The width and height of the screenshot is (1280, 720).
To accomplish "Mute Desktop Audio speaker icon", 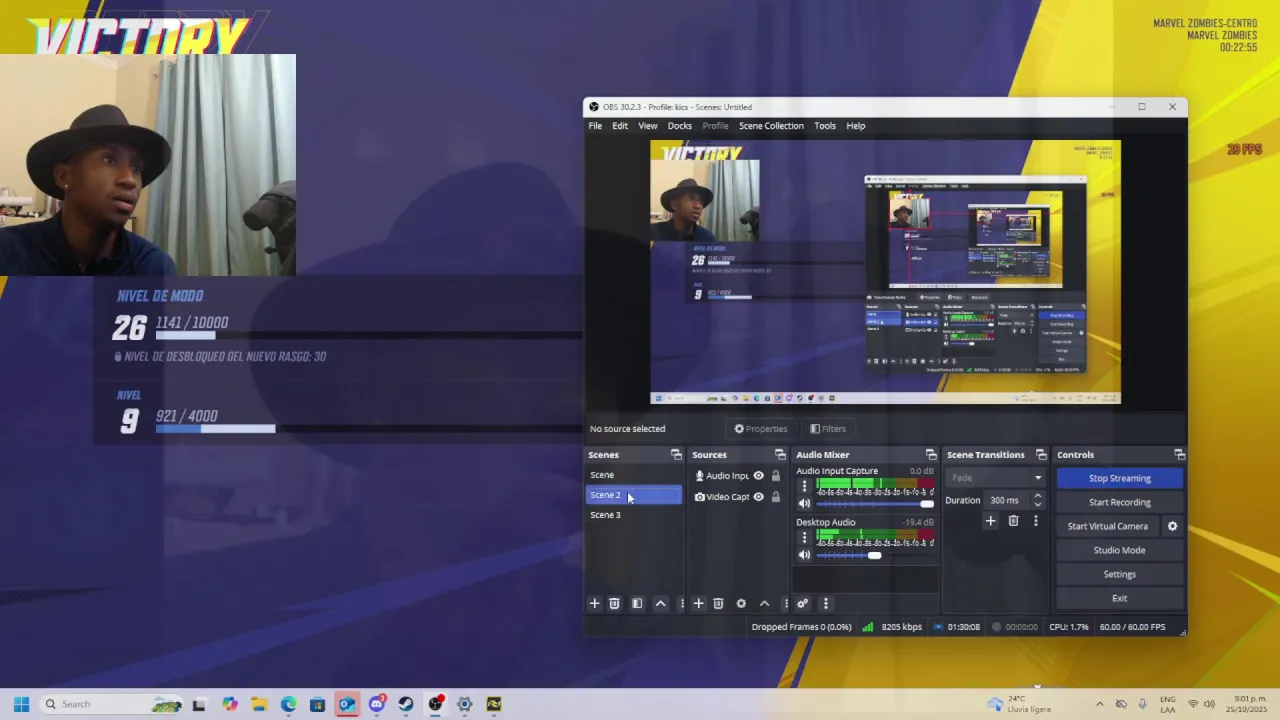I will (804, 555).
